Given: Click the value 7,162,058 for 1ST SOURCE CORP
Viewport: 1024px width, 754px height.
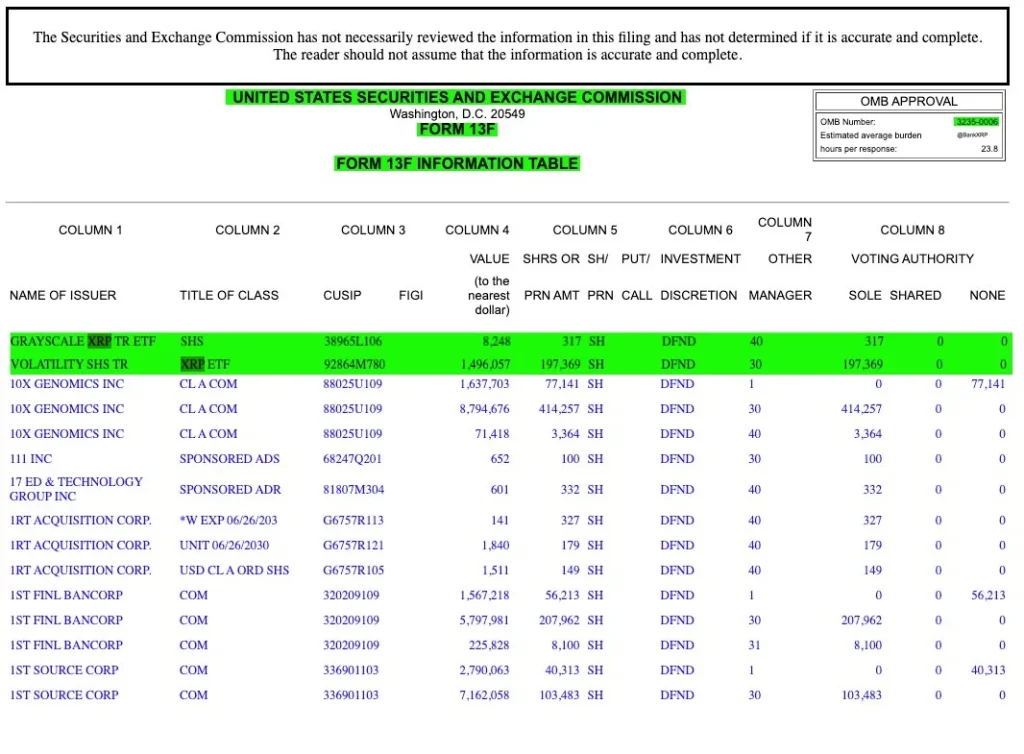Looking at the screenshot, I should coord(485,695).
